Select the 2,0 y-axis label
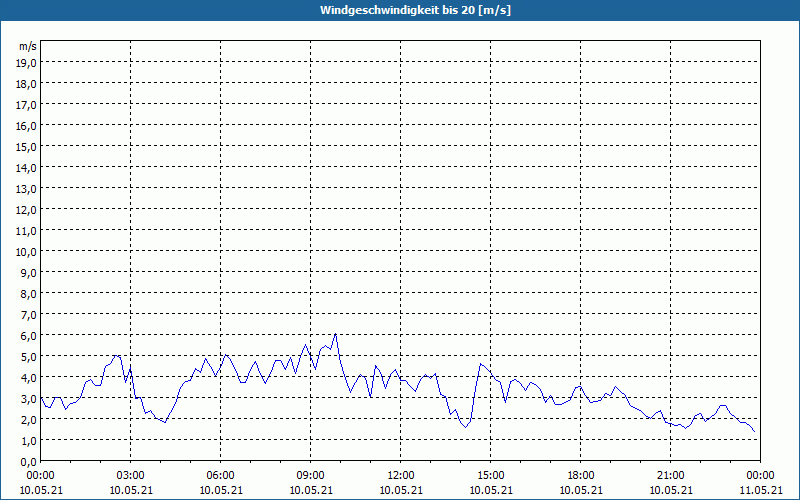Viewport: 800px width, 500px height. (29, 419)
